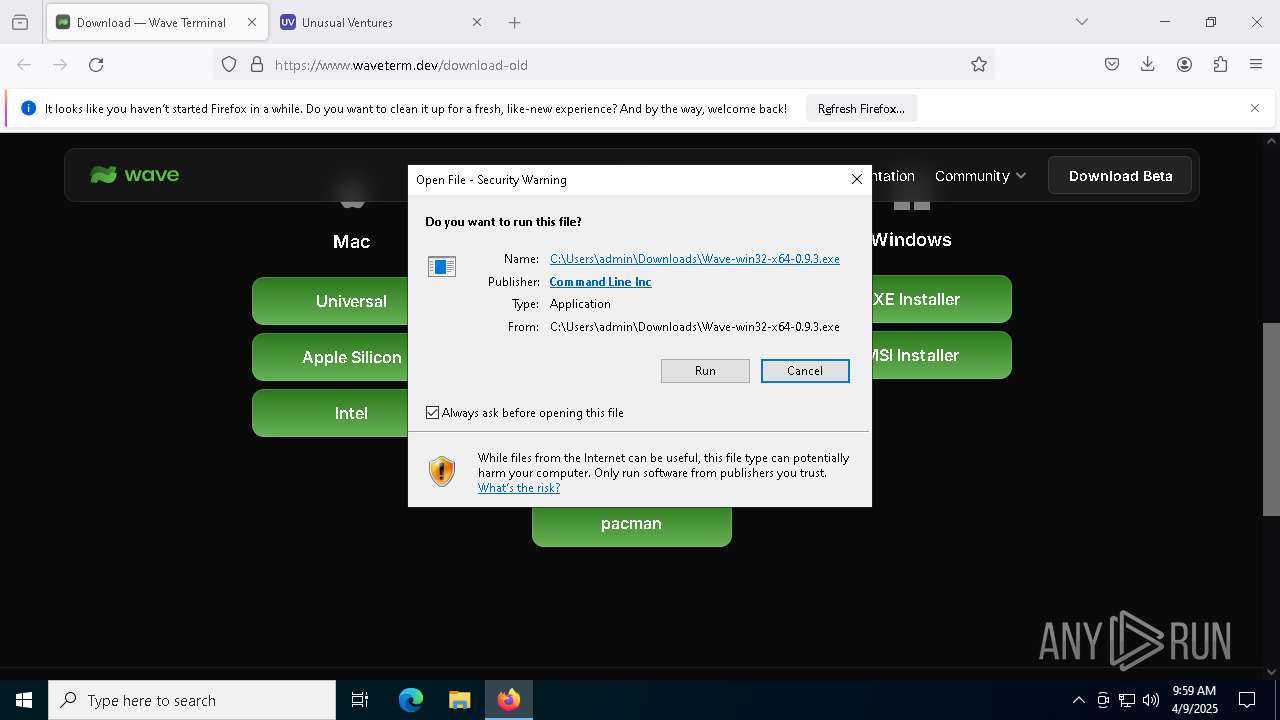The width and height of the screenshot is (1280, 720).
Task: Open Firefox View icon in tab bar
Action: tap(20, 22)
